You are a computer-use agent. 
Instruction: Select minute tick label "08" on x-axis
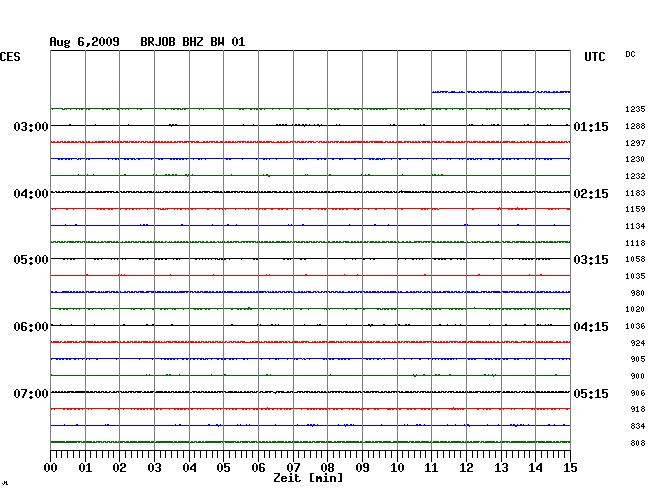point(327,468)
